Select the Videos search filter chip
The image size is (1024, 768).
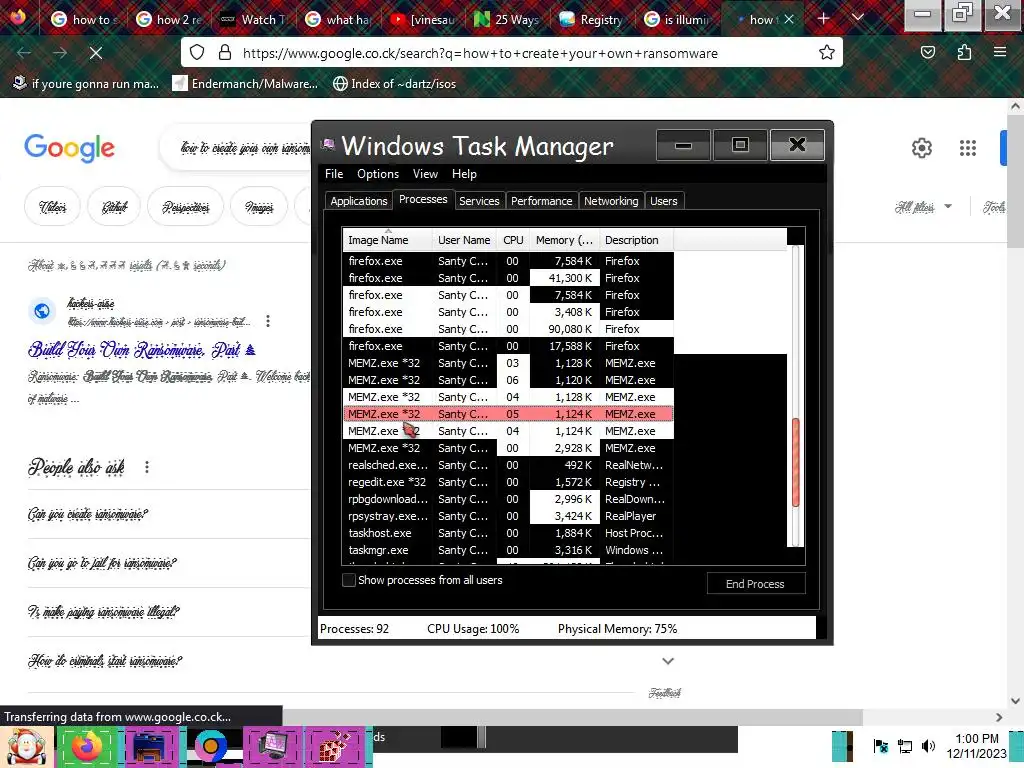pyautogui.click(x=52, y=207)
